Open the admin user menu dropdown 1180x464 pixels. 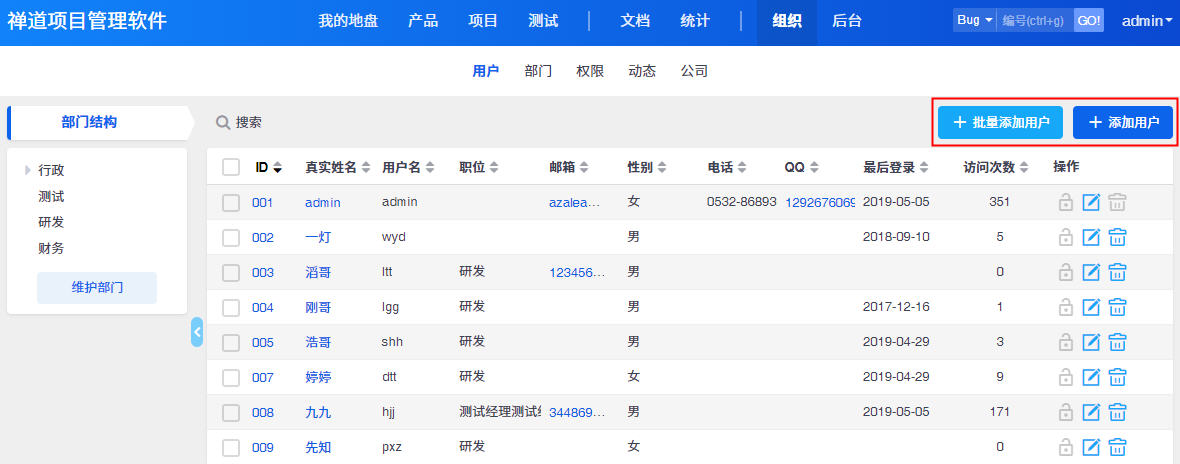click(x=1147, y=21)
